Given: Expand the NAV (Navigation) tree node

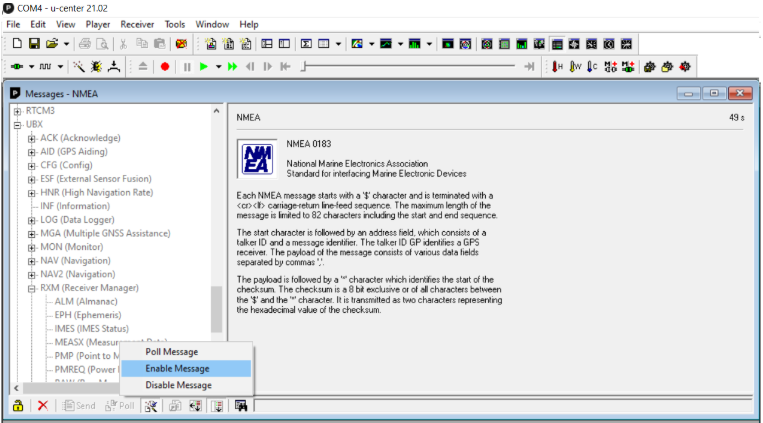Looking at the screenshot, I should coord(32,261).
